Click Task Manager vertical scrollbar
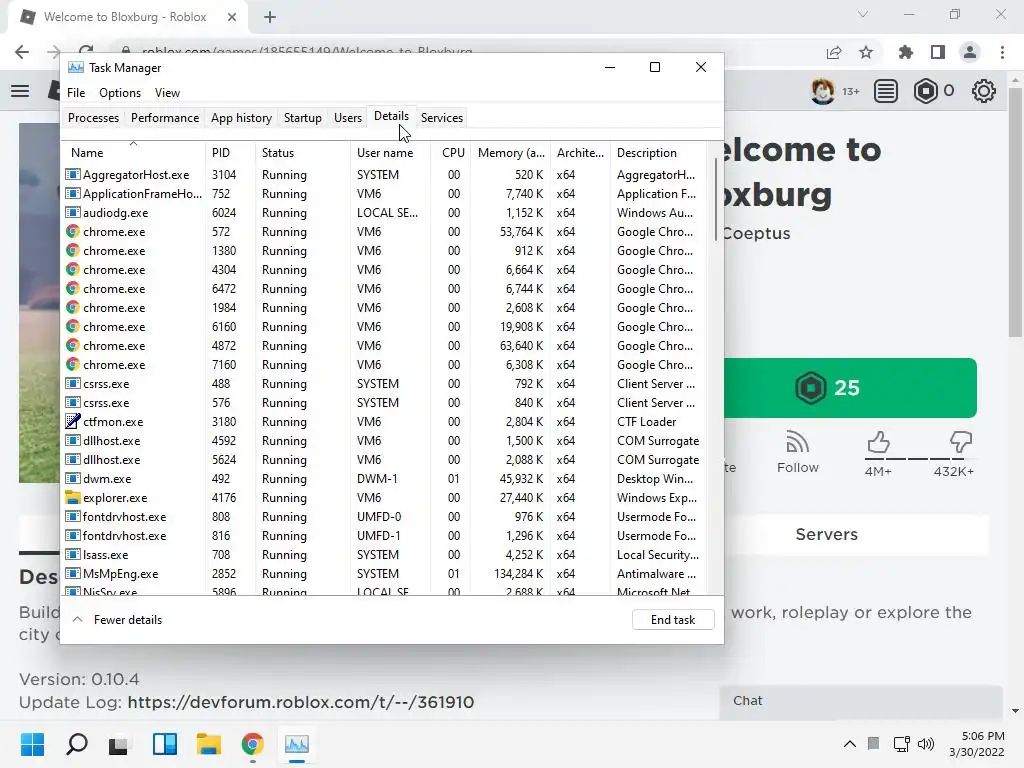This screenshot has width=1024, height=768. tap(716, 200)
